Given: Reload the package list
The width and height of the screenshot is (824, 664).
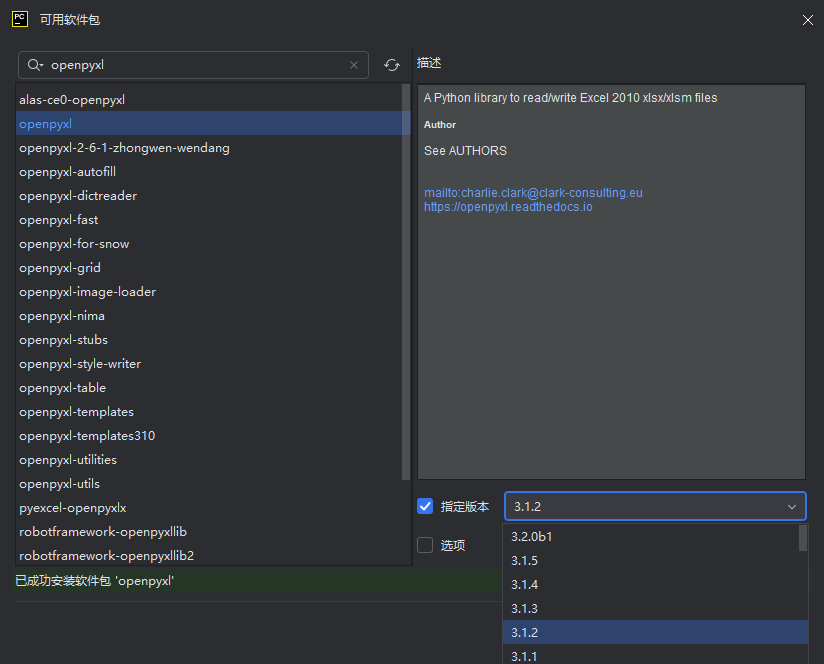Looking at the screenshot, I should tap(392, 65).
